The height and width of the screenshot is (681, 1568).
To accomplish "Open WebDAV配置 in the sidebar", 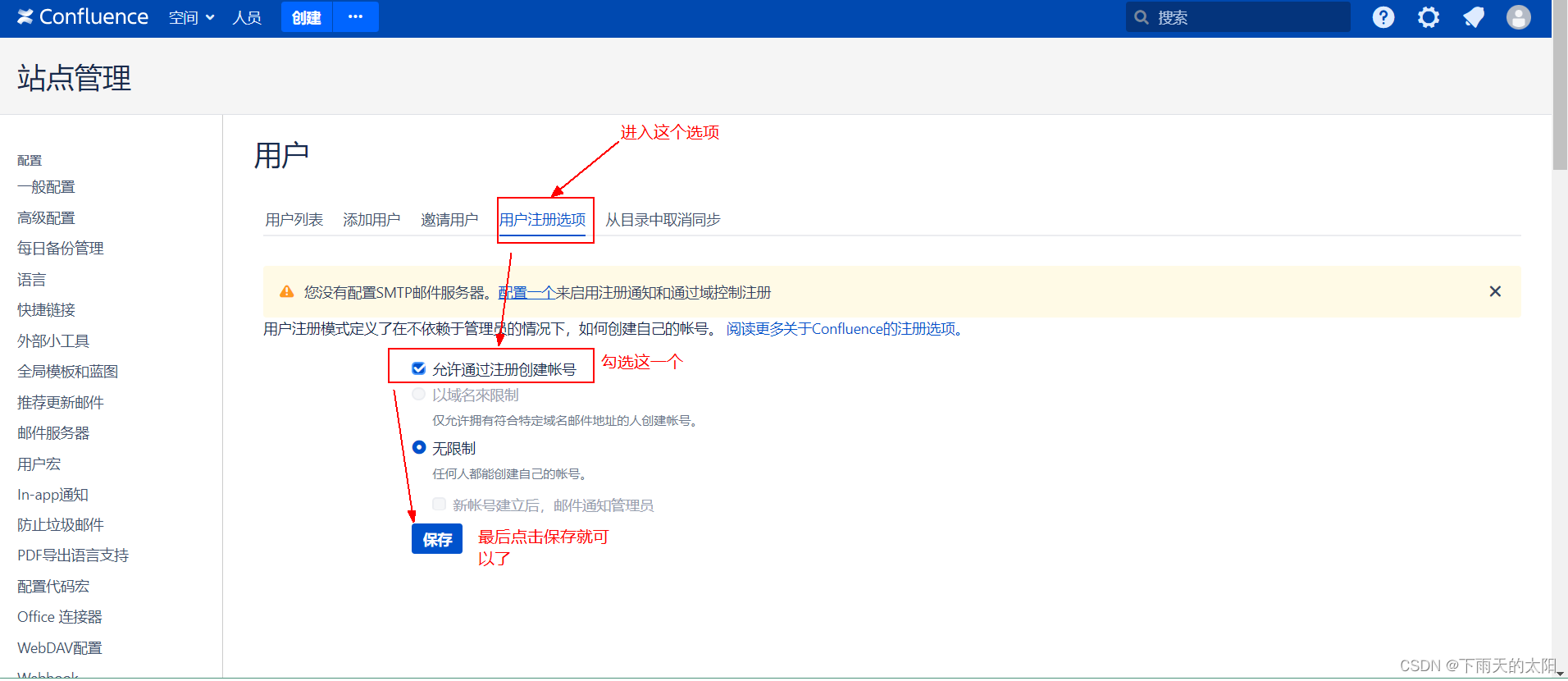I will 60,647.
